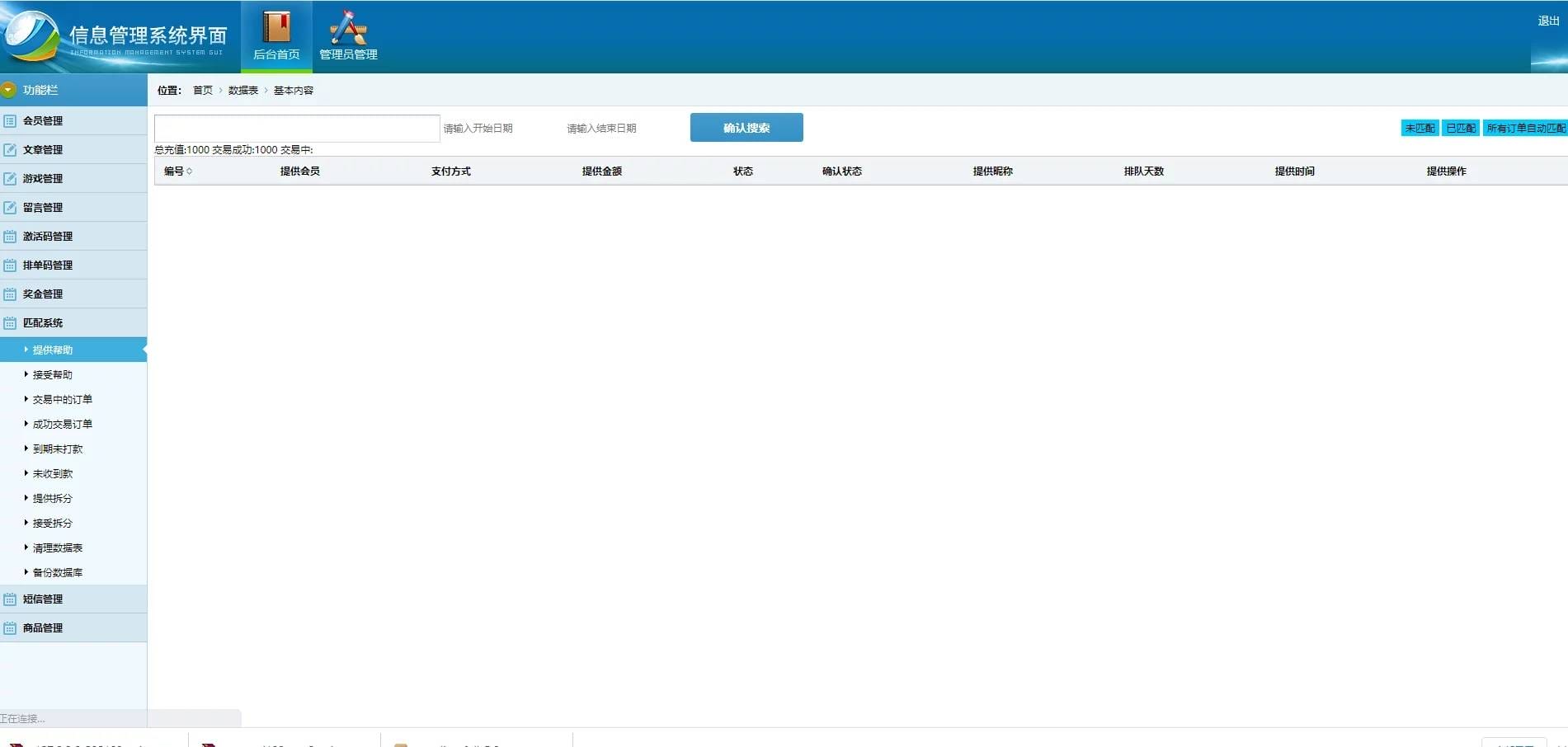
Task: Select the 激活码管理 sidebar icon
Action: click(x=9, y=236)
